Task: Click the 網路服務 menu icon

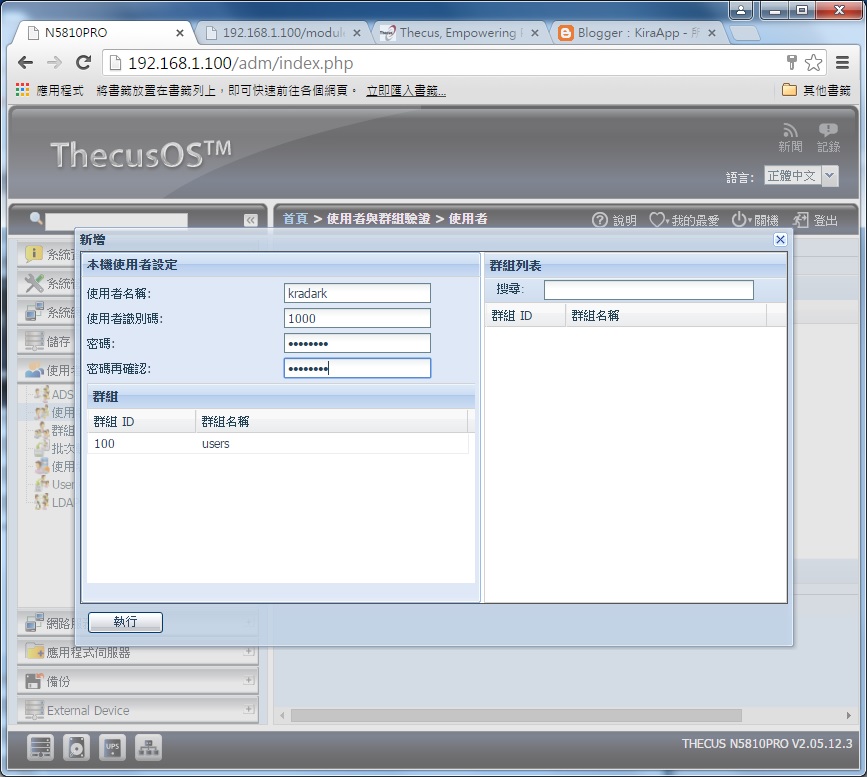Action: [34, 622]
